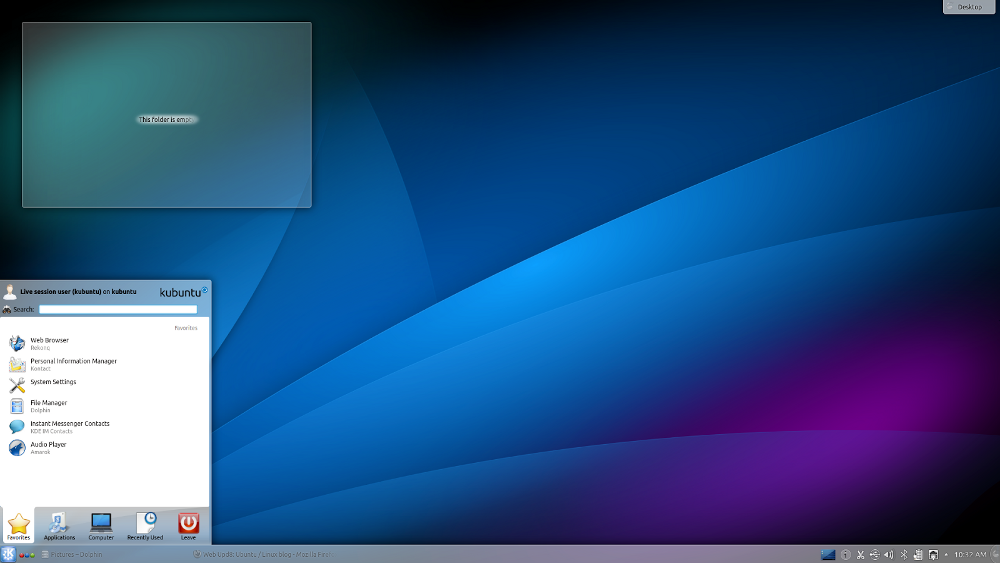Click the virtual desktop pager
The width and height of the screenshot is (1000, 563).
828,555
